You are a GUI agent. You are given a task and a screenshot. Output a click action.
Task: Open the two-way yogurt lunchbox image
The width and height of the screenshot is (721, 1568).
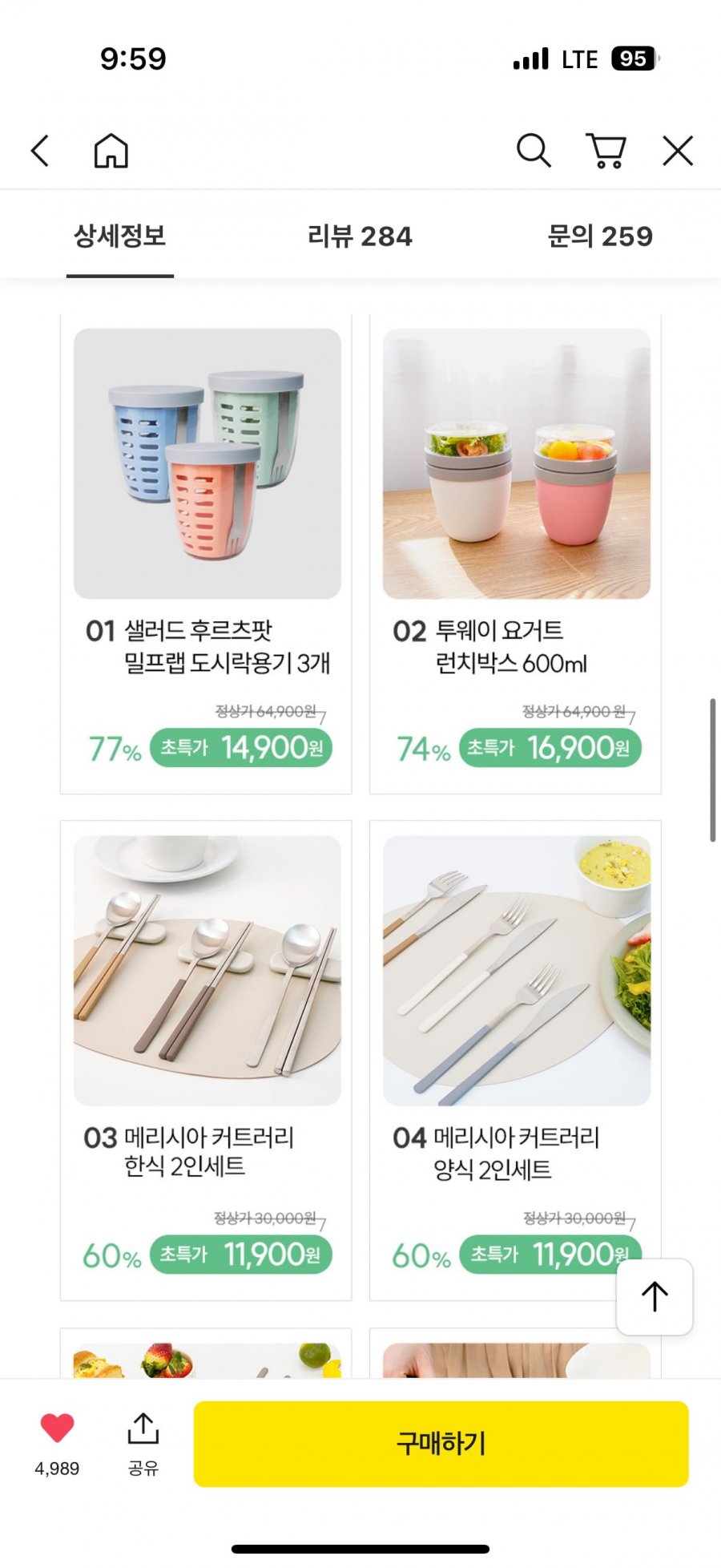click(517, 463)
